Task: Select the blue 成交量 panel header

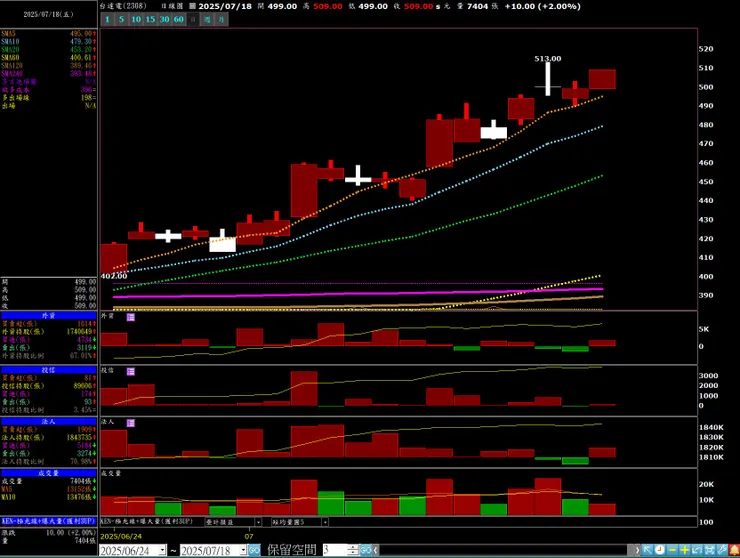Action: click(x=49, y=473)
